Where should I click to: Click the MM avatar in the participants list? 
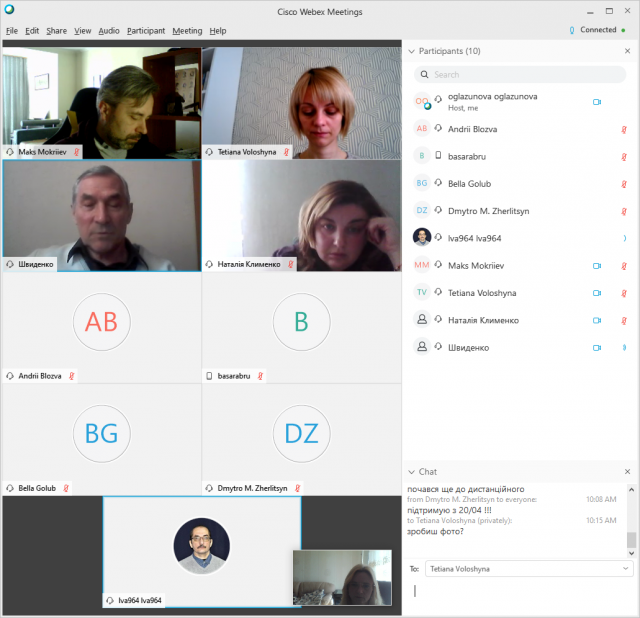pos(422,265)
